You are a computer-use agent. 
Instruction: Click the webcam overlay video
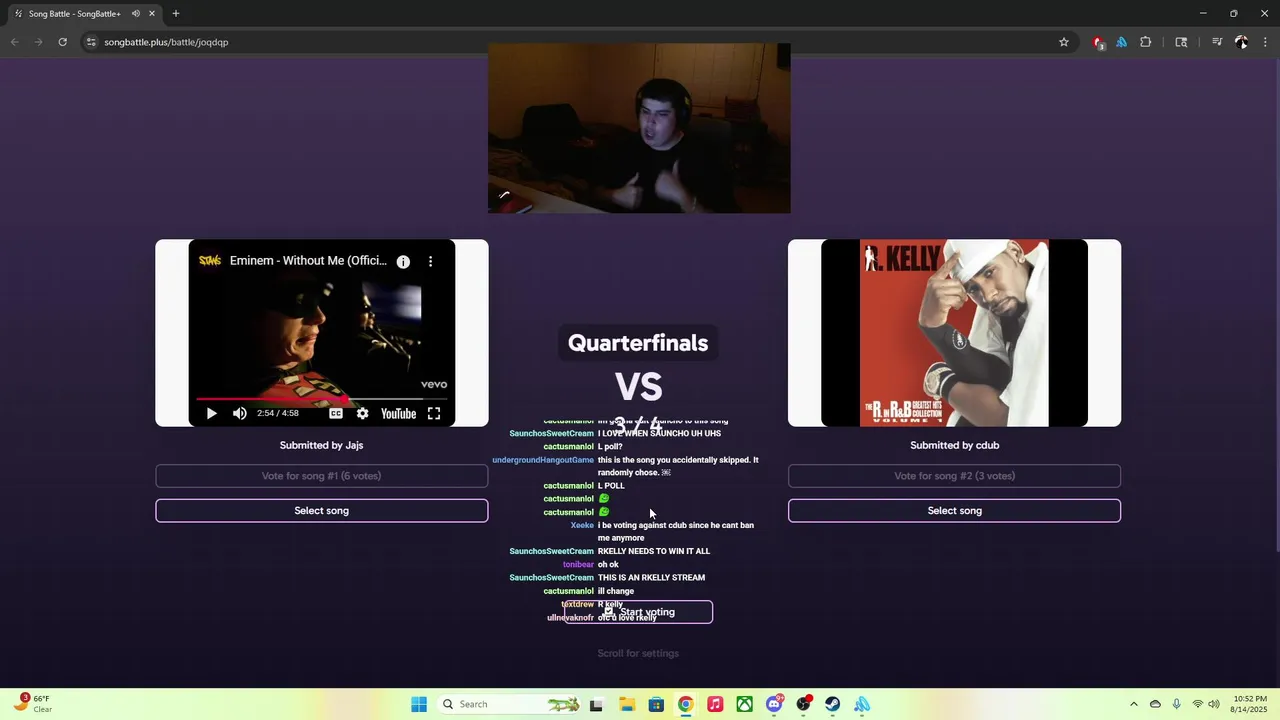639,128
